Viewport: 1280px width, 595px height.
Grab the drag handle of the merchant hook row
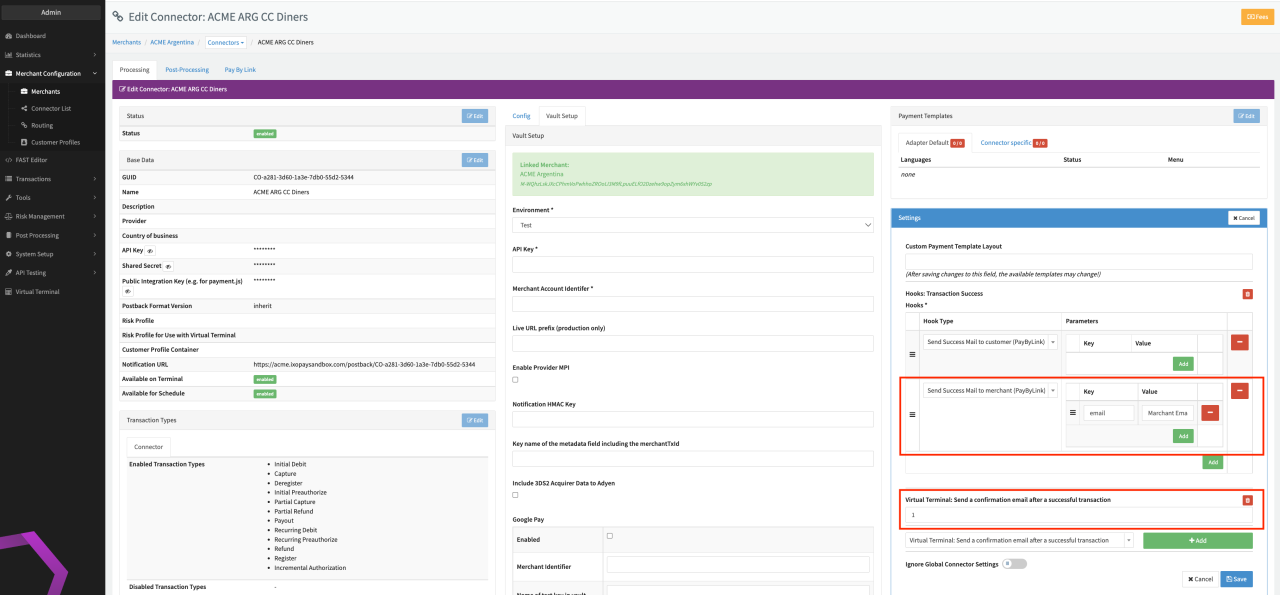coord(911,414)
